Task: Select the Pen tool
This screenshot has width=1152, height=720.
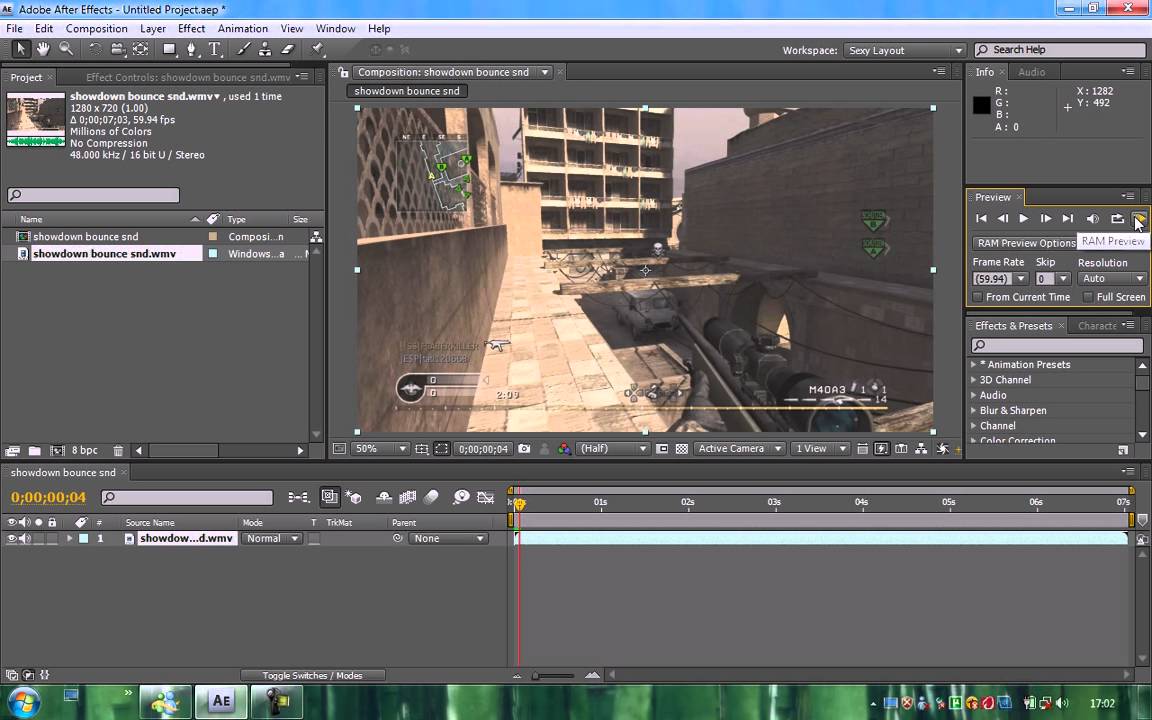Action: coord(192,49)
